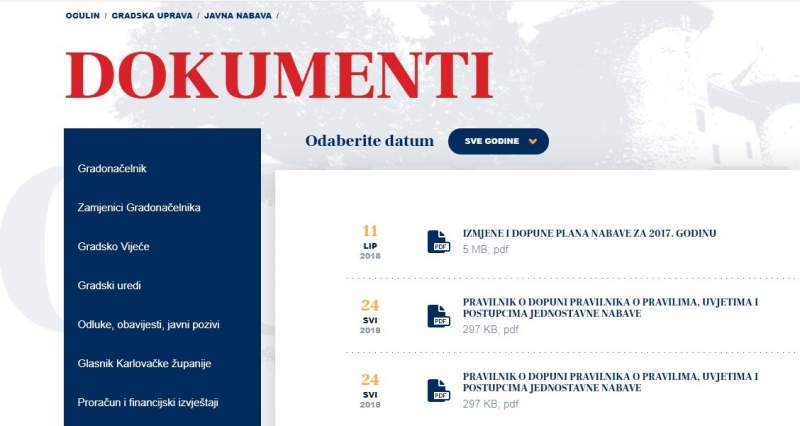
Task: Go to OGULIN breadcrumb
Action: (83, 16)
